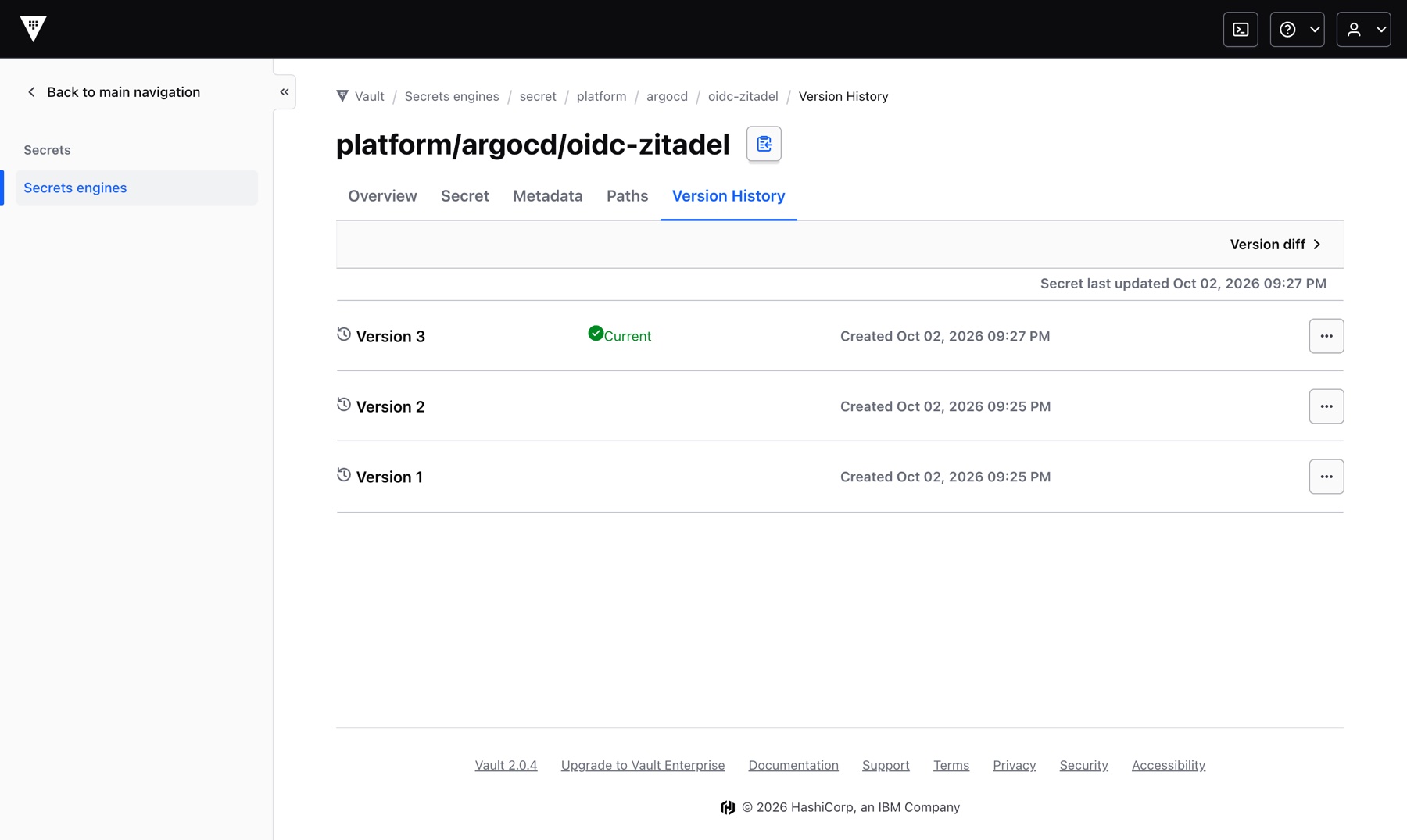Select Secrets engines in sidebar
Image resolution: width=1407 pixels, height=840 pixels.
tap(137, 188)
